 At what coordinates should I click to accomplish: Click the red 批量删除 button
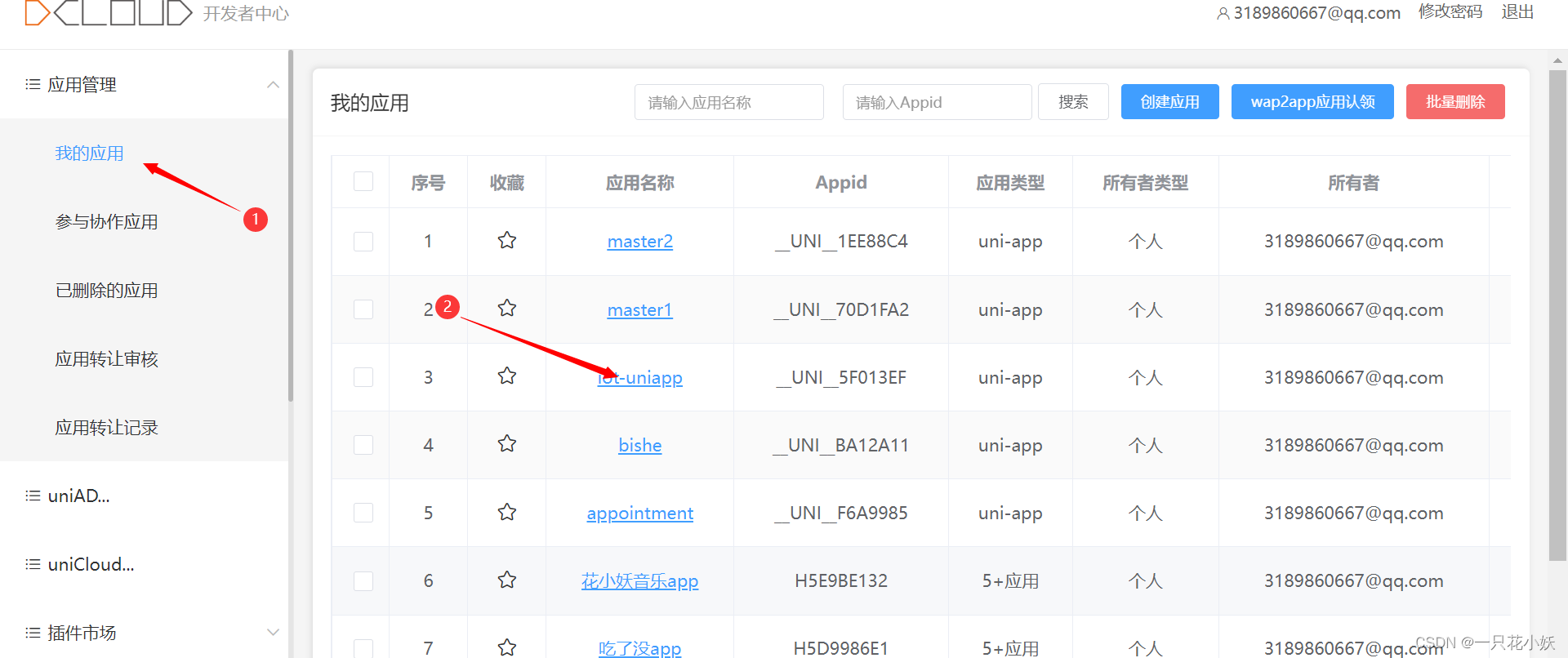tap(1455, 102)
